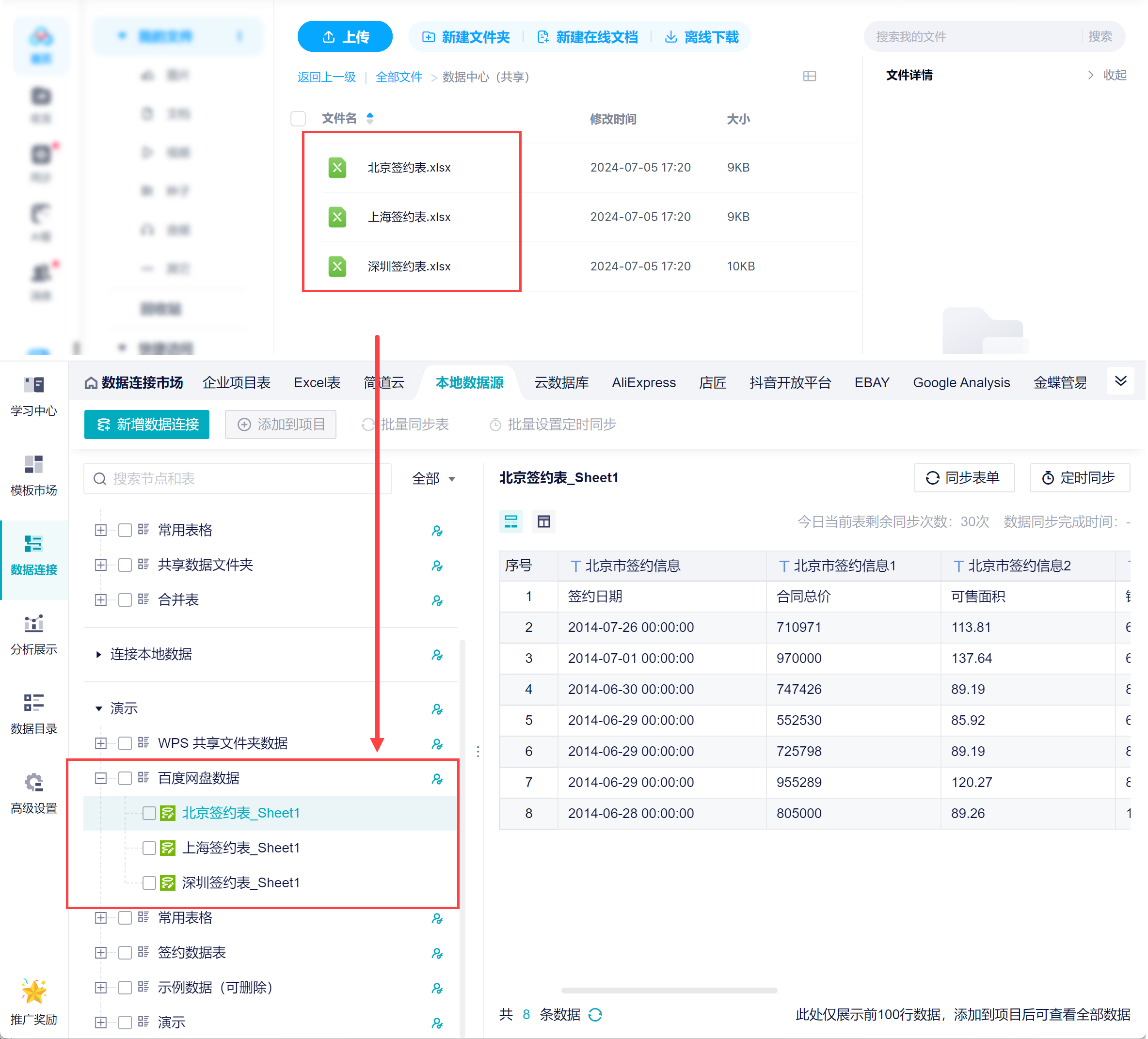Click the 新增数据连接 button
This screenshot has height=1039, width=1148.
147,425
